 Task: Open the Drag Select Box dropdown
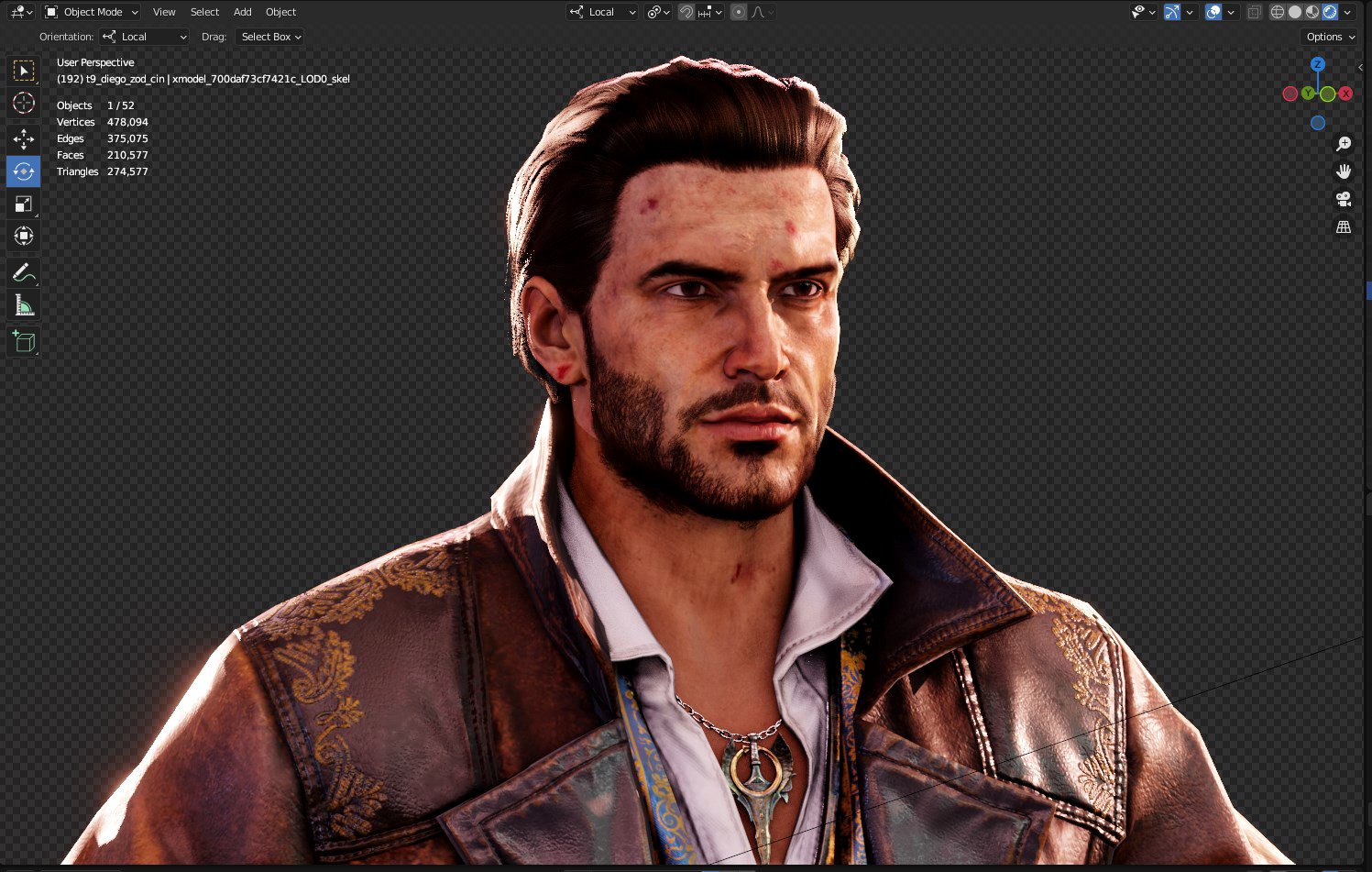(269, 37)
